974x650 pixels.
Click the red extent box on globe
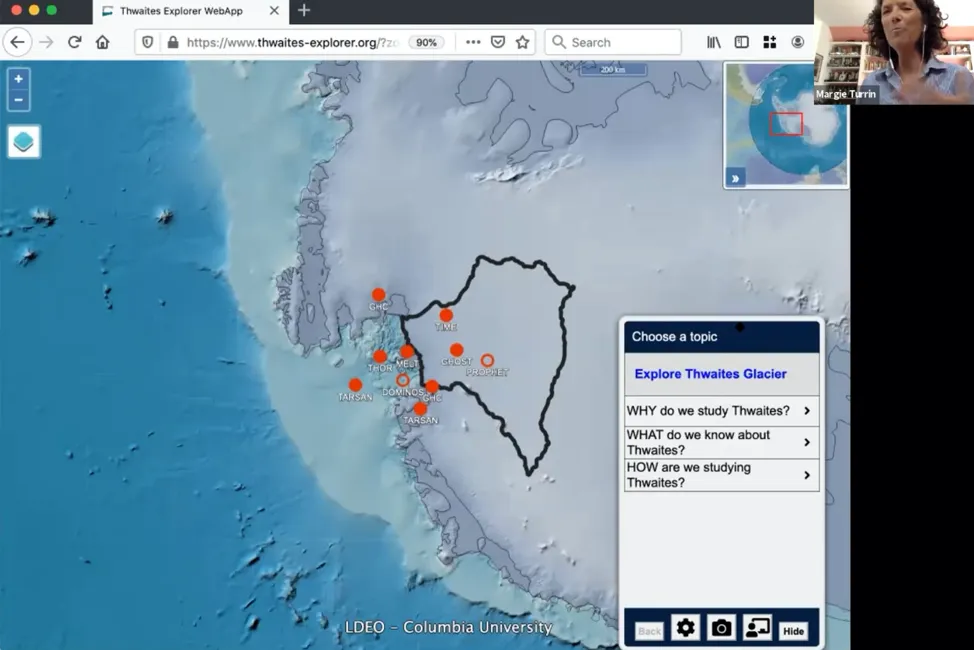coord(786,124)
